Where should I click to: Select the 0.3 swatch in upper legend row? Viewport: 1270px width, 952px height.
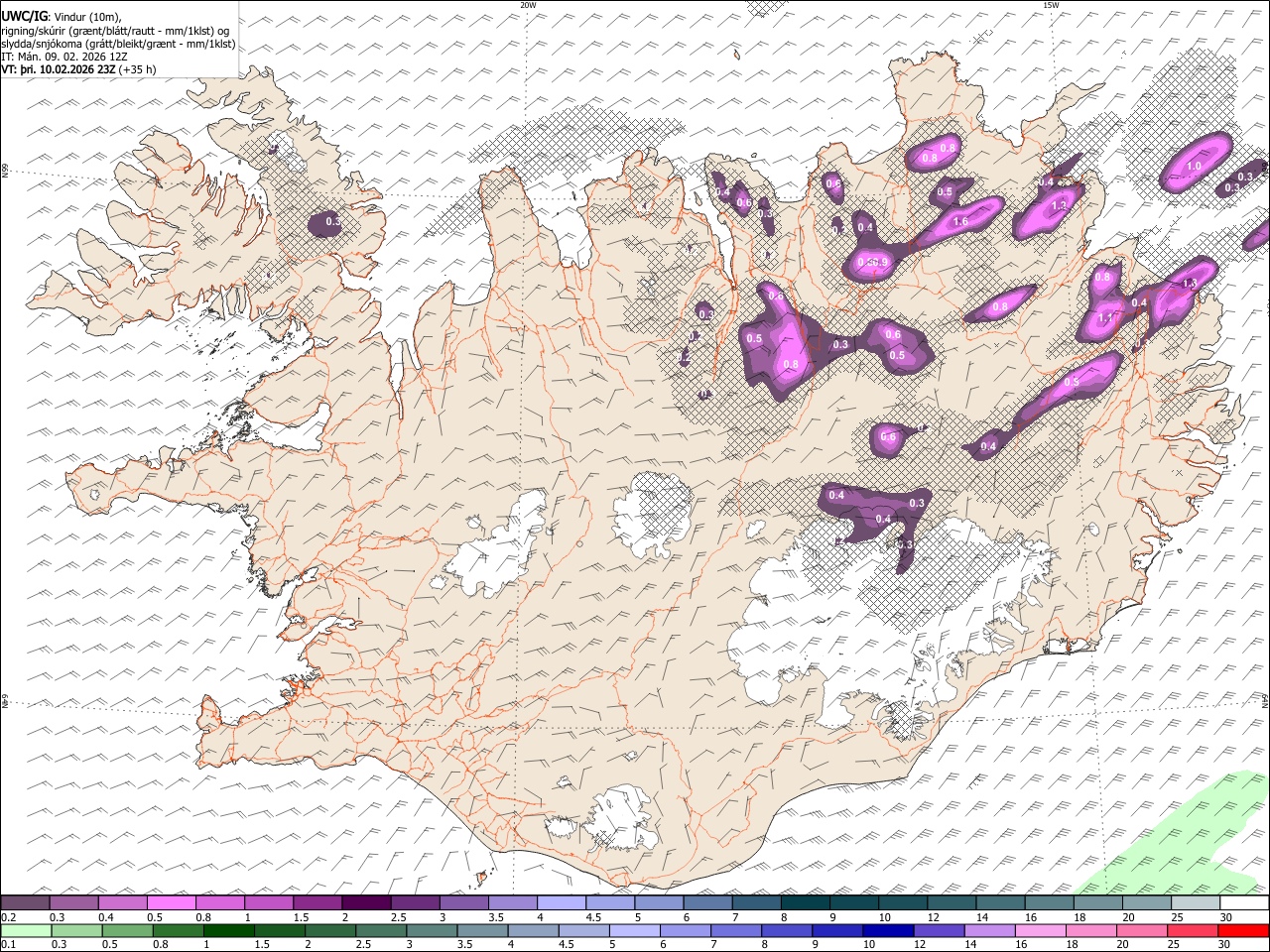tap(73, 903)
